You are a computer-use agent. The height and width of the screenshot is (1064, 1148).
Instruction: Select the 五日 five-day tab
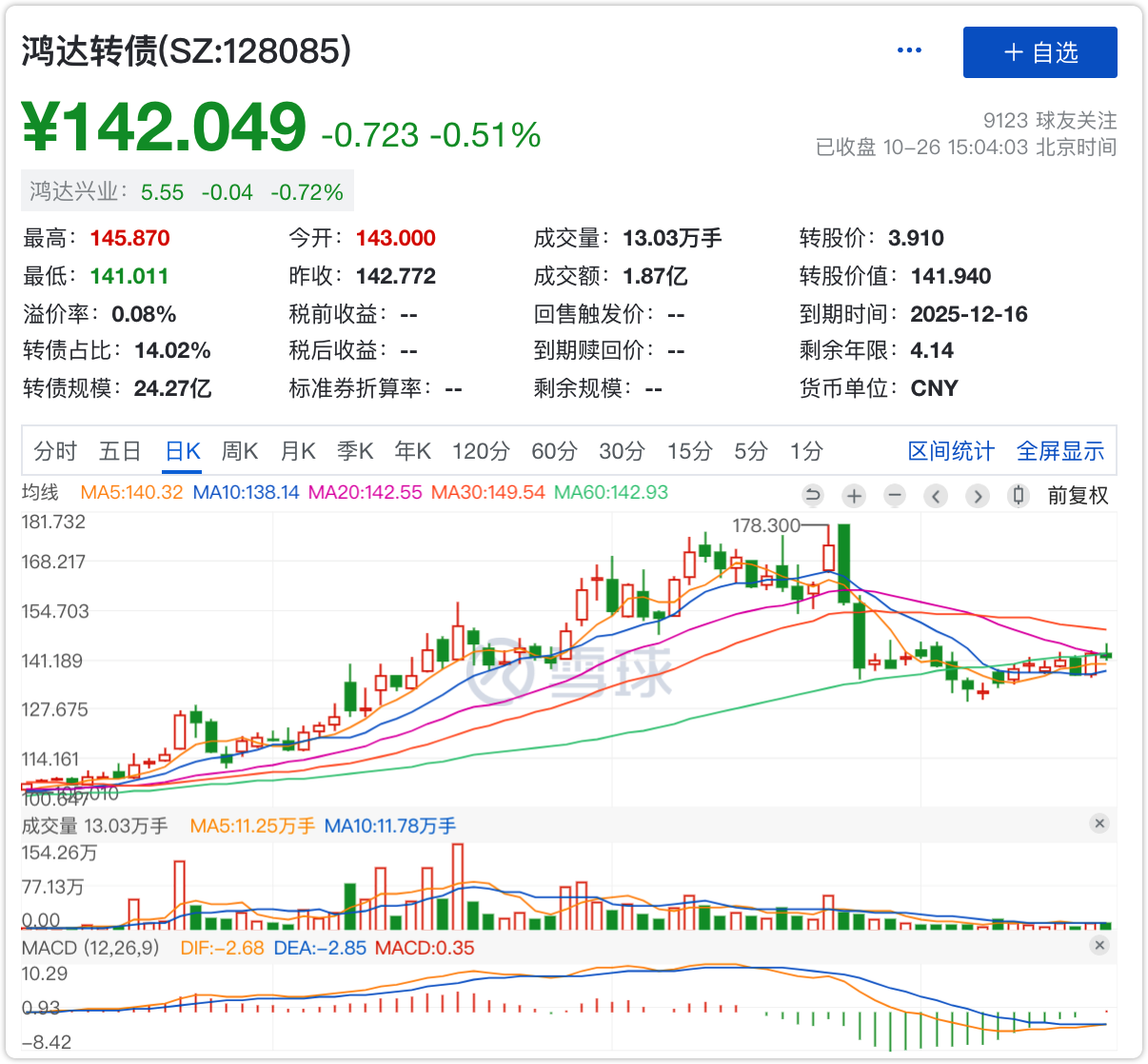pyautogui.click(x=120, y=451)
